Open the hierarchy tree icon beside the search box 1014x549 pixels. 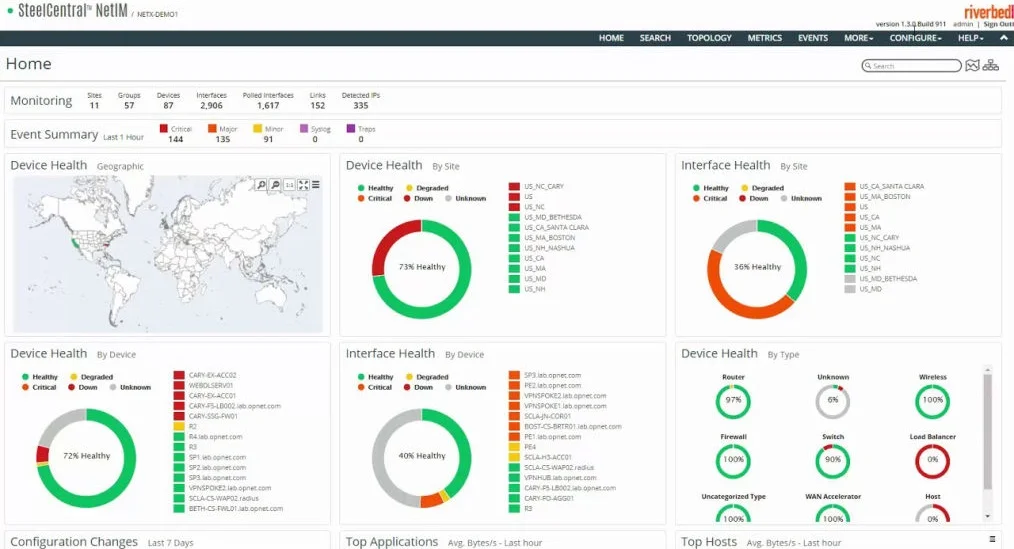[x=991, y=65]
